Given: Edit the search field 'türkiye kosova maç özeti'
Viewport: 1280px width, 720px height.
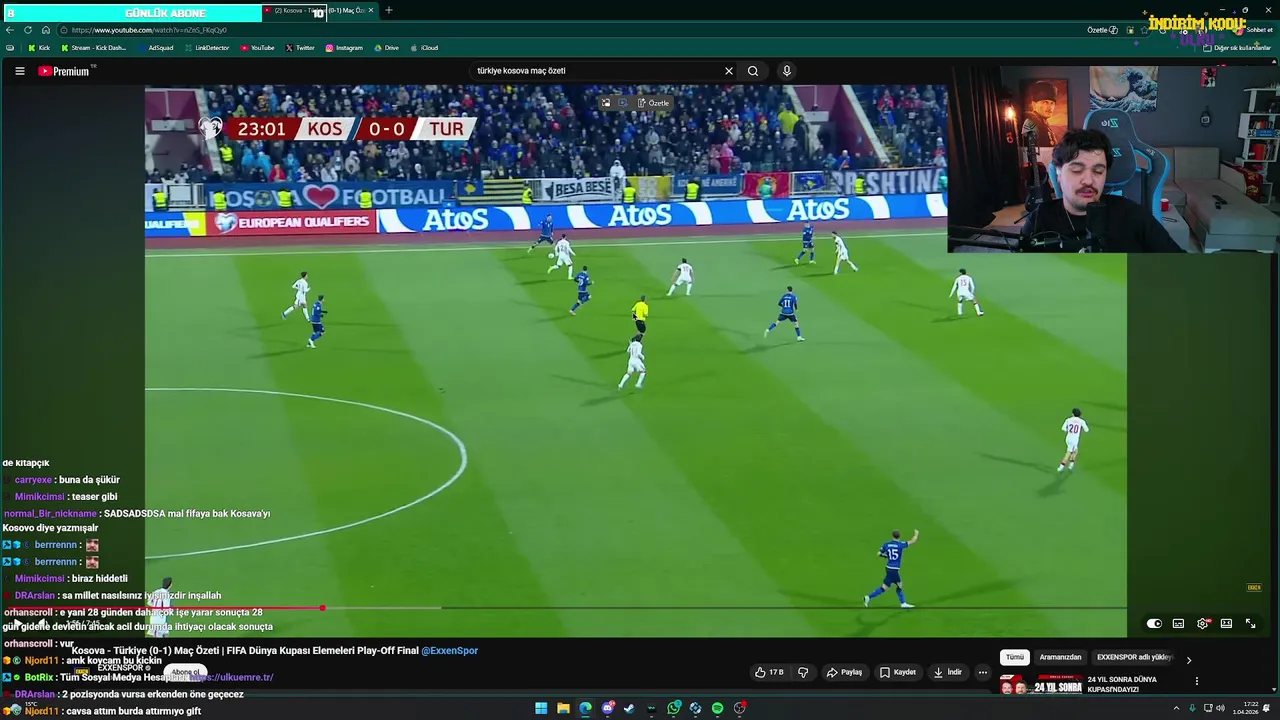Looking at the screenshot, I should (597, 71).
